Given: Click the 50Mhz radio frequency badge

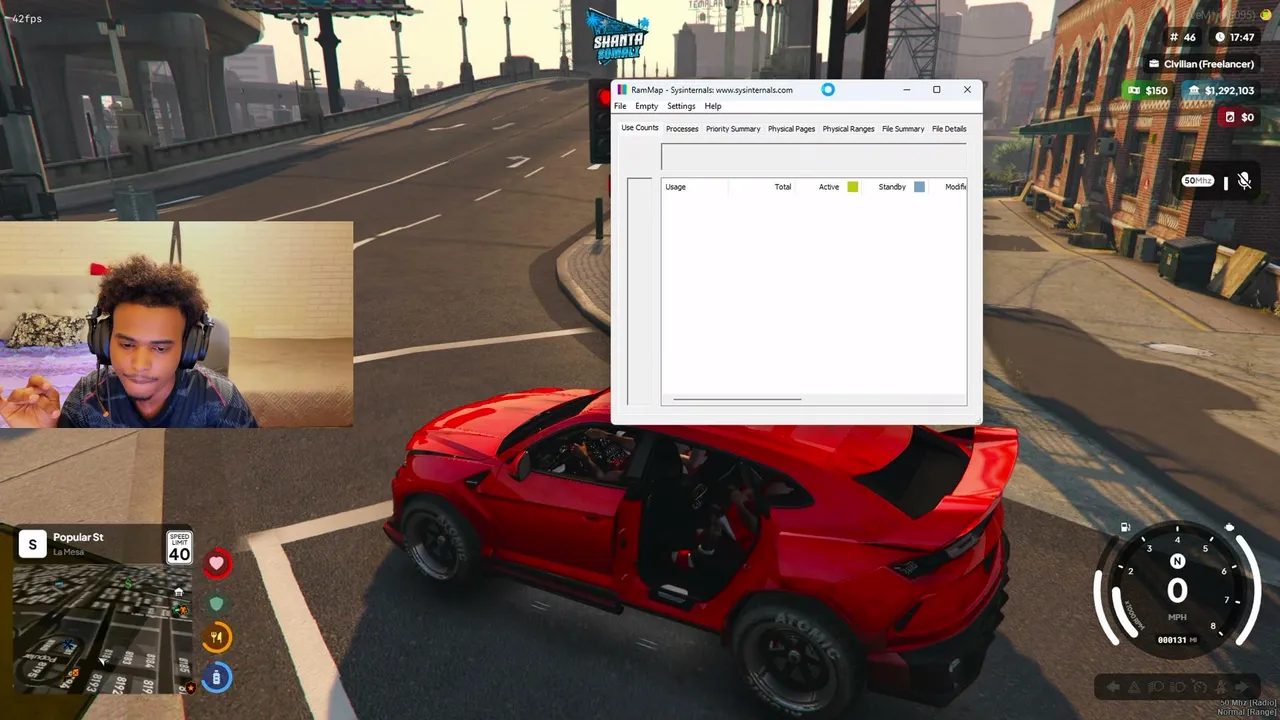Looking at the screenshot, I should coord(1198,181).
